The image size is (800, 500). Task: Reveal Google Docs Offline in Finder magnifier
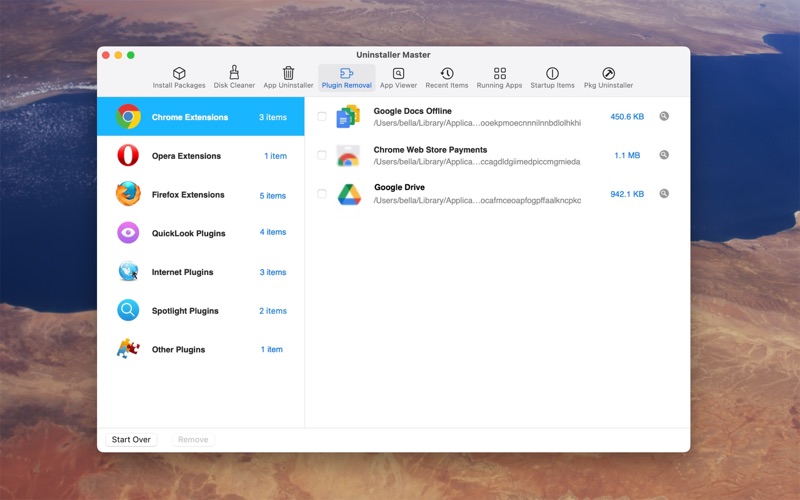[x=664, y=116]
